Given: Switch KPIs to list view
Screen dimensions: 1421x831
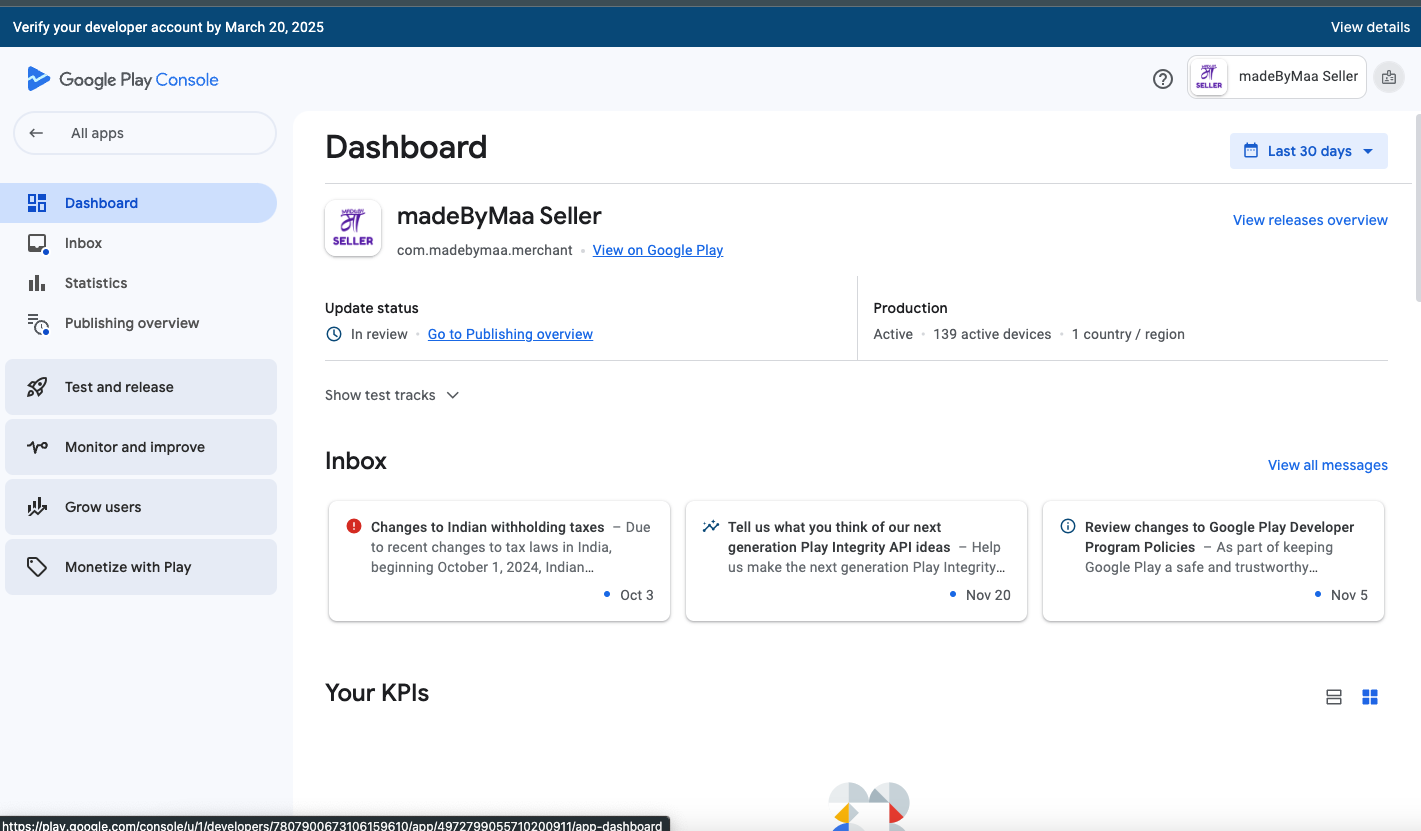Looking at the screenshot, I should pos(1333,697).
